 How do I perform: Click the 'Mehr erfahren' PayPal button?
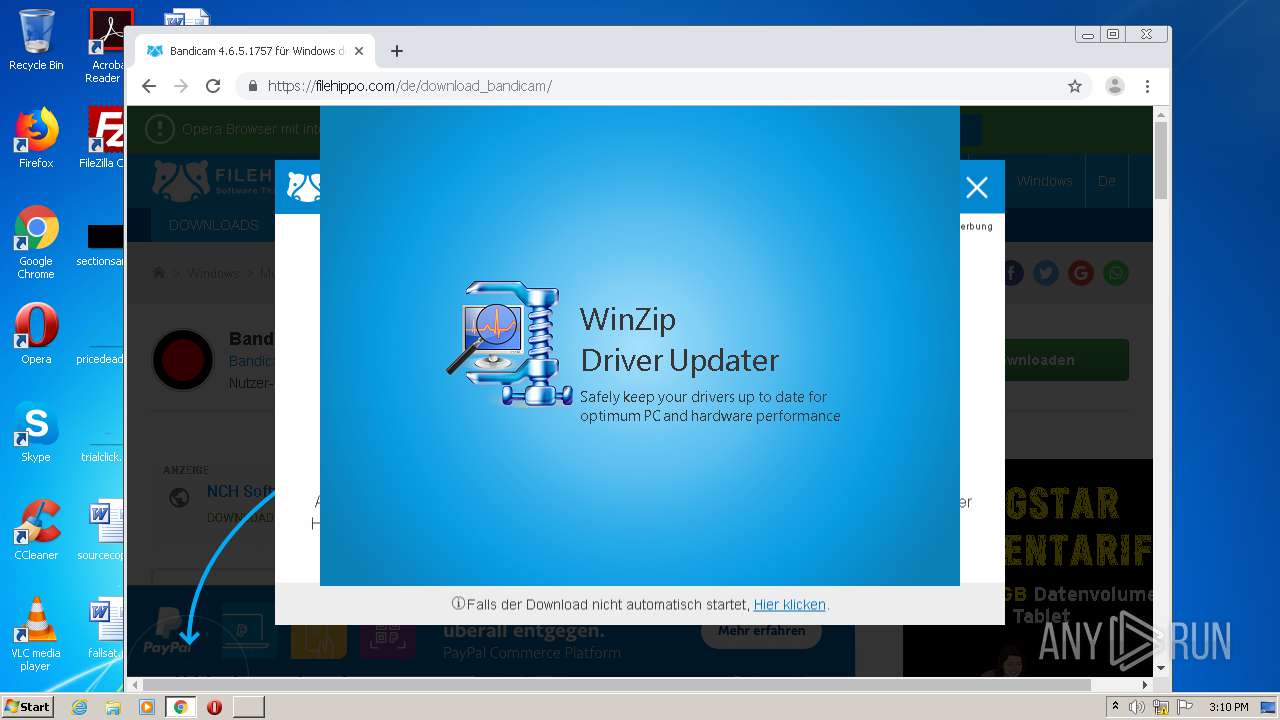761,631
